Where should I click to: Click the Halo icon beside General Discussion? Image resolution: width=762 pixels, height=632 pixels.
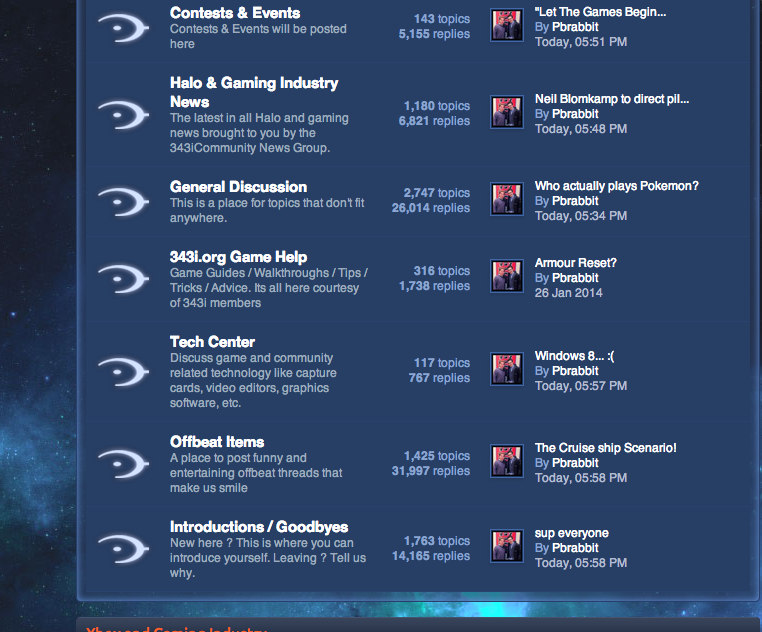[123, 201]
